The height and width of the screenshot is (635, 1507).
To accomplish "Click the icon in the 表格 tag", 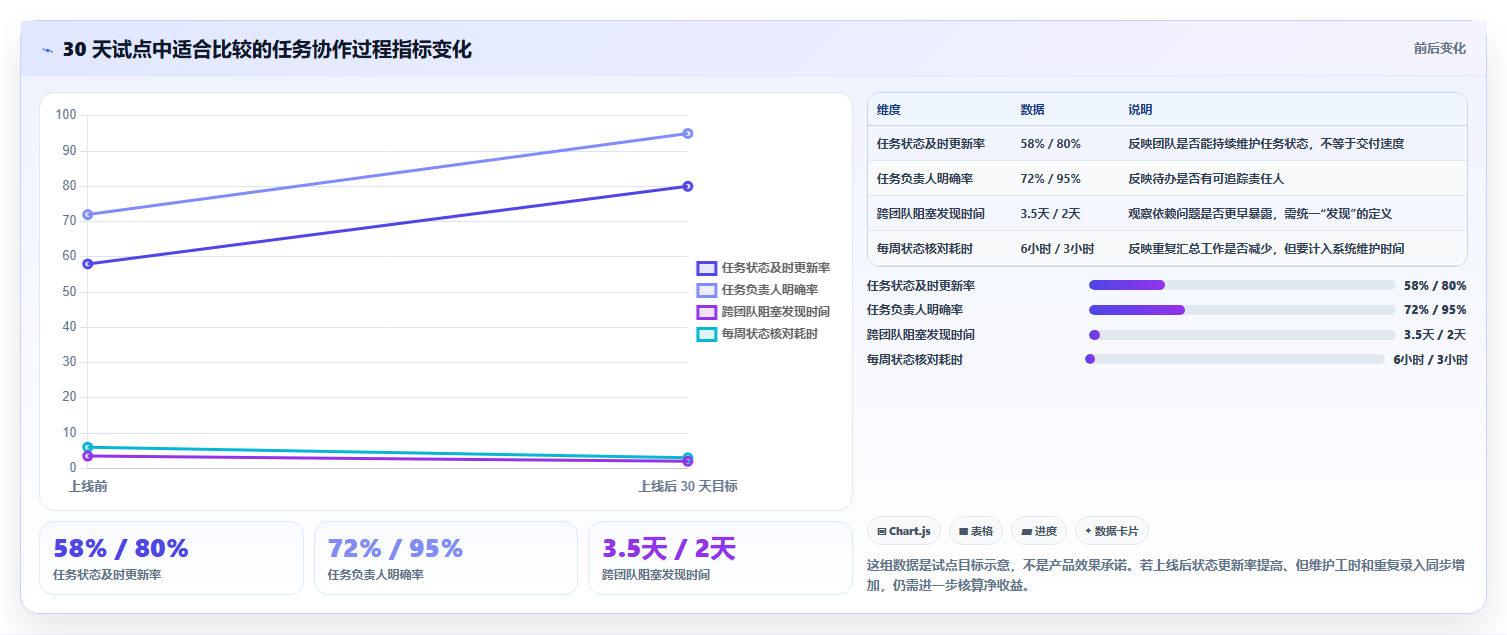I will click(x=963, y=532).
